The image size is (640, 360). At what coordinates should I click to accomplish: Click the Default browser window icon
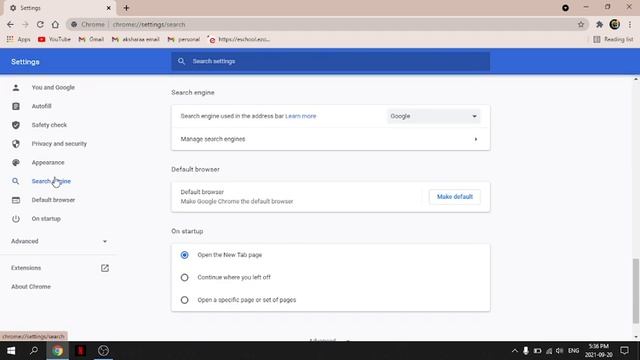tap(16, 200)
